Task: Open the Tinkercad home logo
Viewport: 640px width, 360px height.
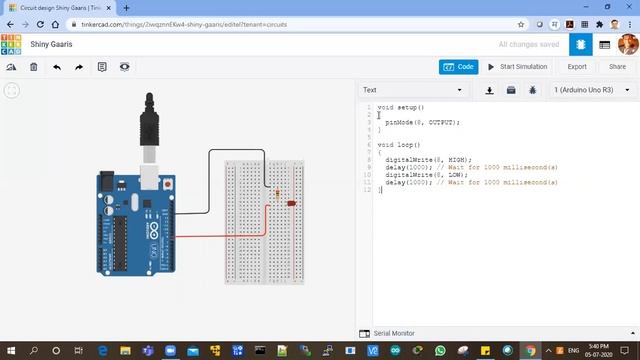Action: (x=11, y=44)
